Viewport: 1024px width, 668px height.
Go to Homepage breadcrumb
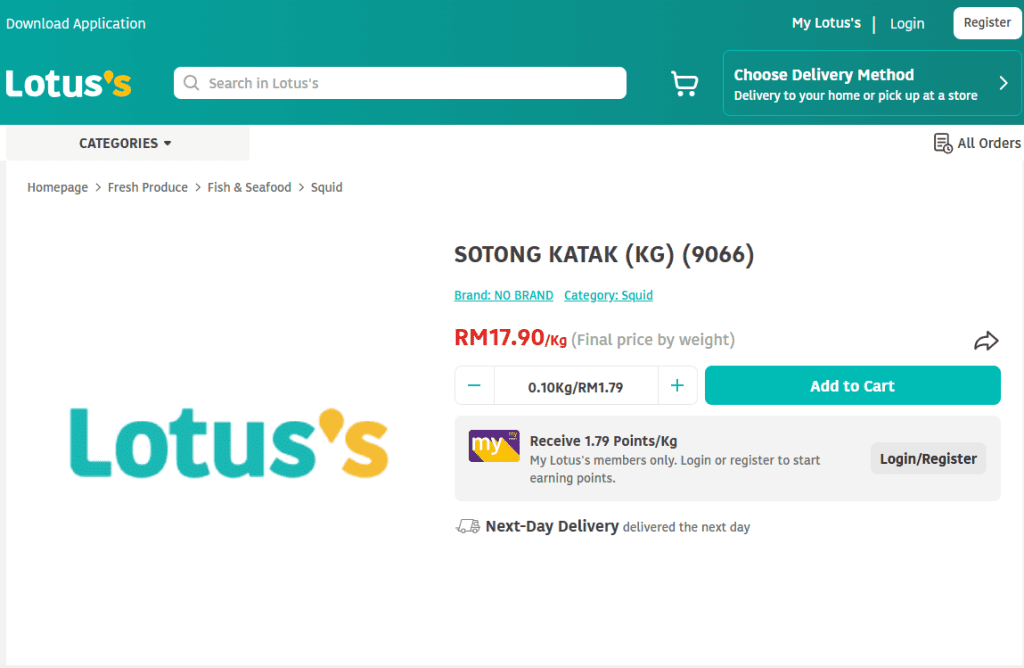(57, 187)
